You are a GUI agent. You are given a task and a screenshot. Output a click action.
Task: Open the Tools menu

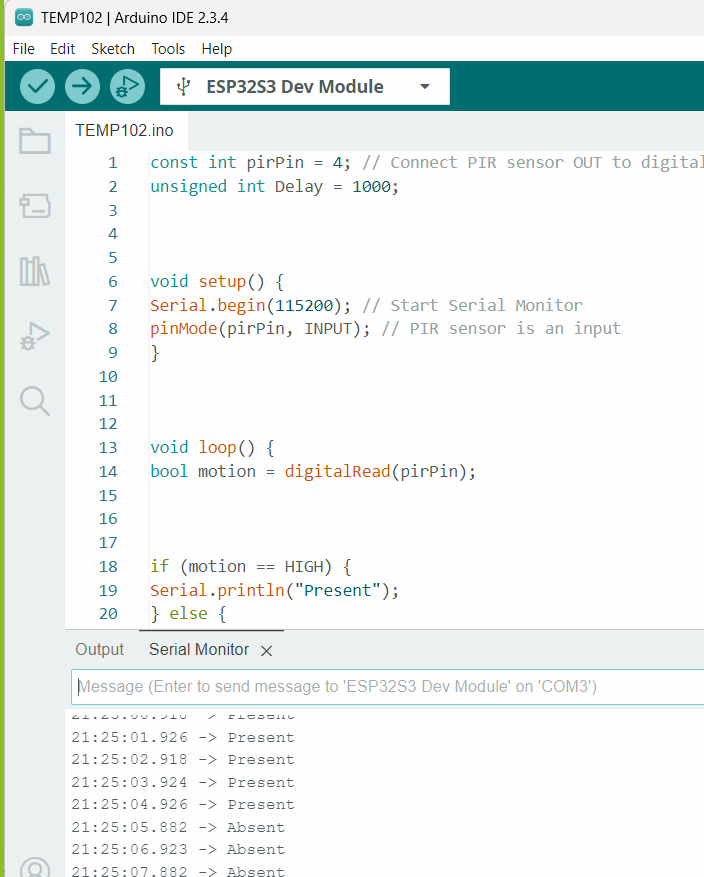168,49
